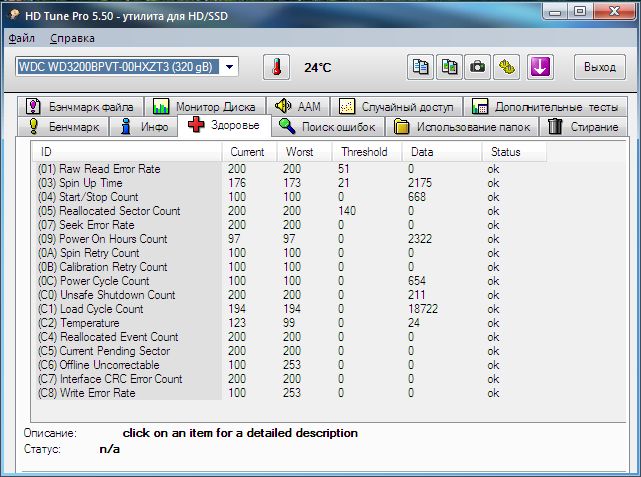Click the green copy screenshot icon
The width and height of the screenshot is (641, 477).
tap(449, 67)
